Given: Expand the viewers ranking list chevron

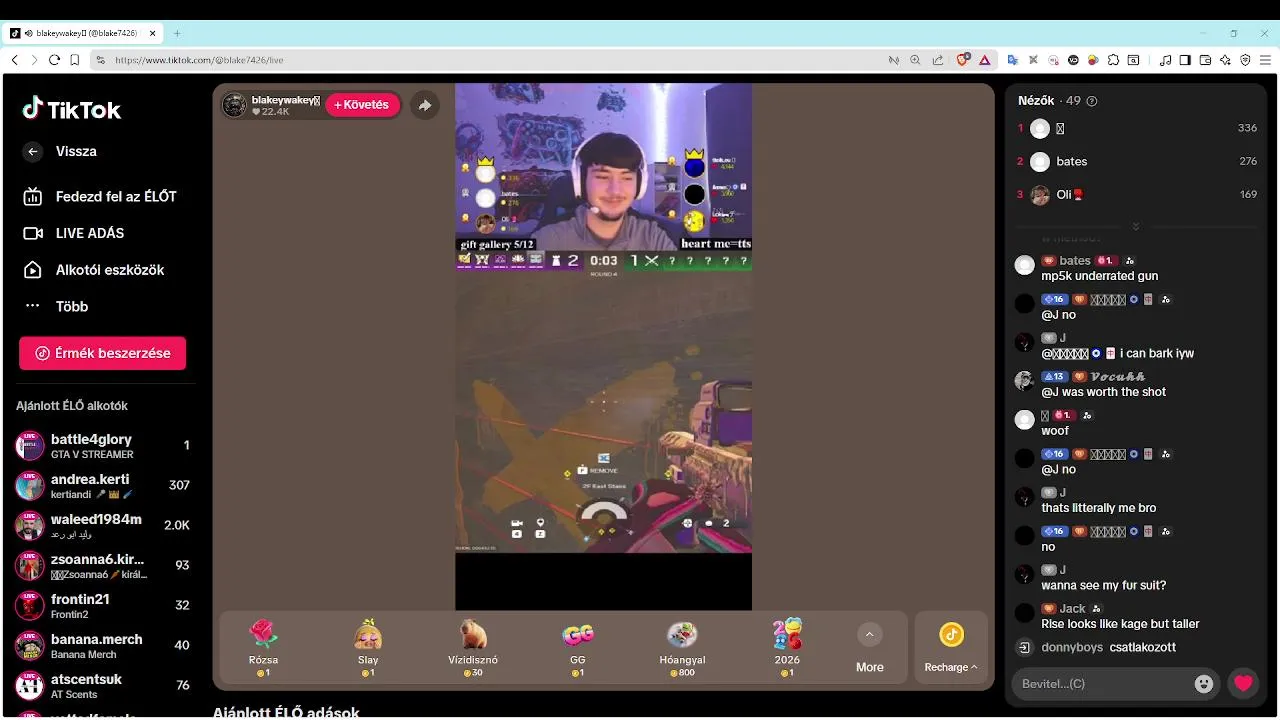Looking at the screenshot, I should coord(1135,226).
